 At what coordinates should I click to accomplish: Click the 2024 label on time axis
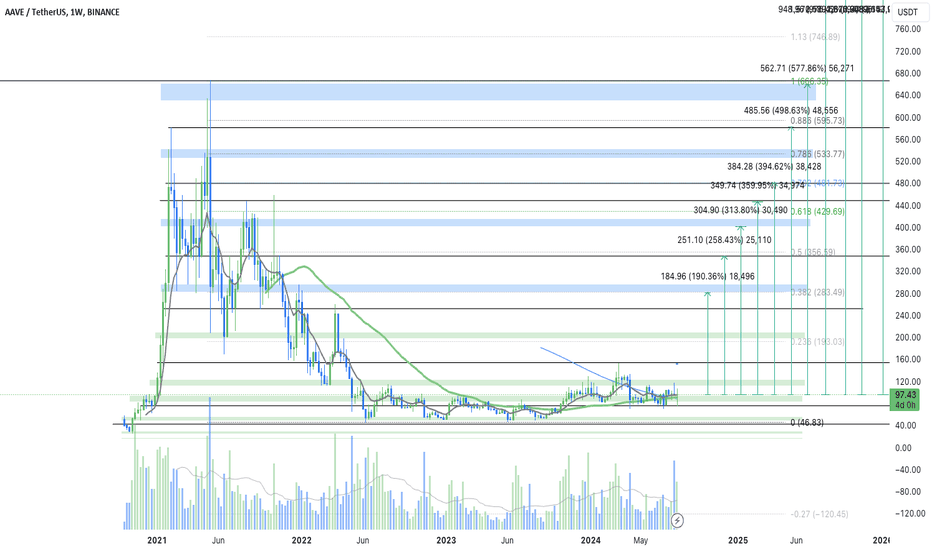[x=590, y=540]
